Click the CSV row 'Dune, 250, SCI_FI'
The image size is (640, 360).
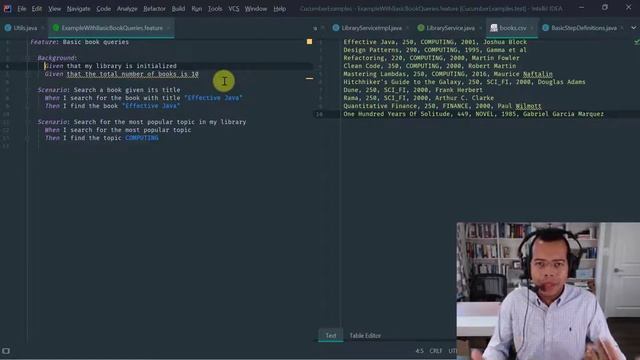click(x=413, y=90)
